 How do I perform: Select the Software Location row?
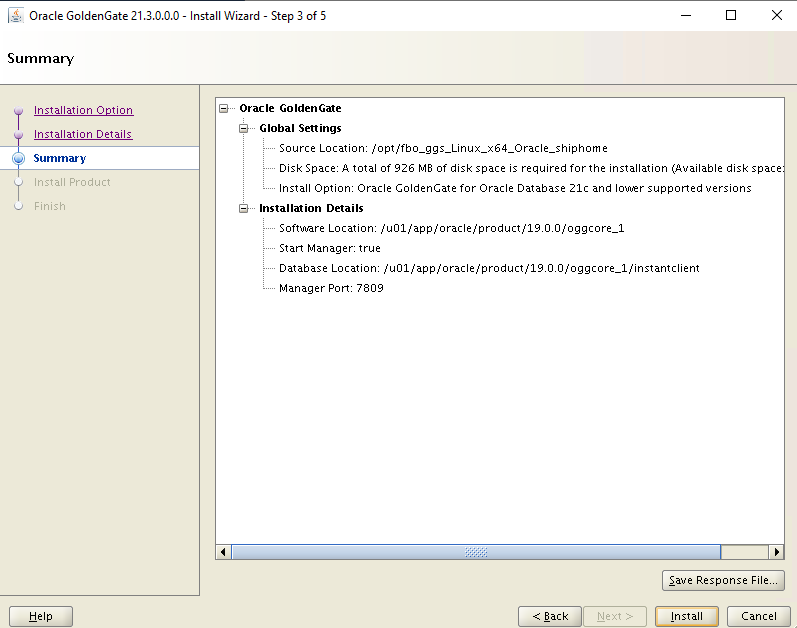451,228
